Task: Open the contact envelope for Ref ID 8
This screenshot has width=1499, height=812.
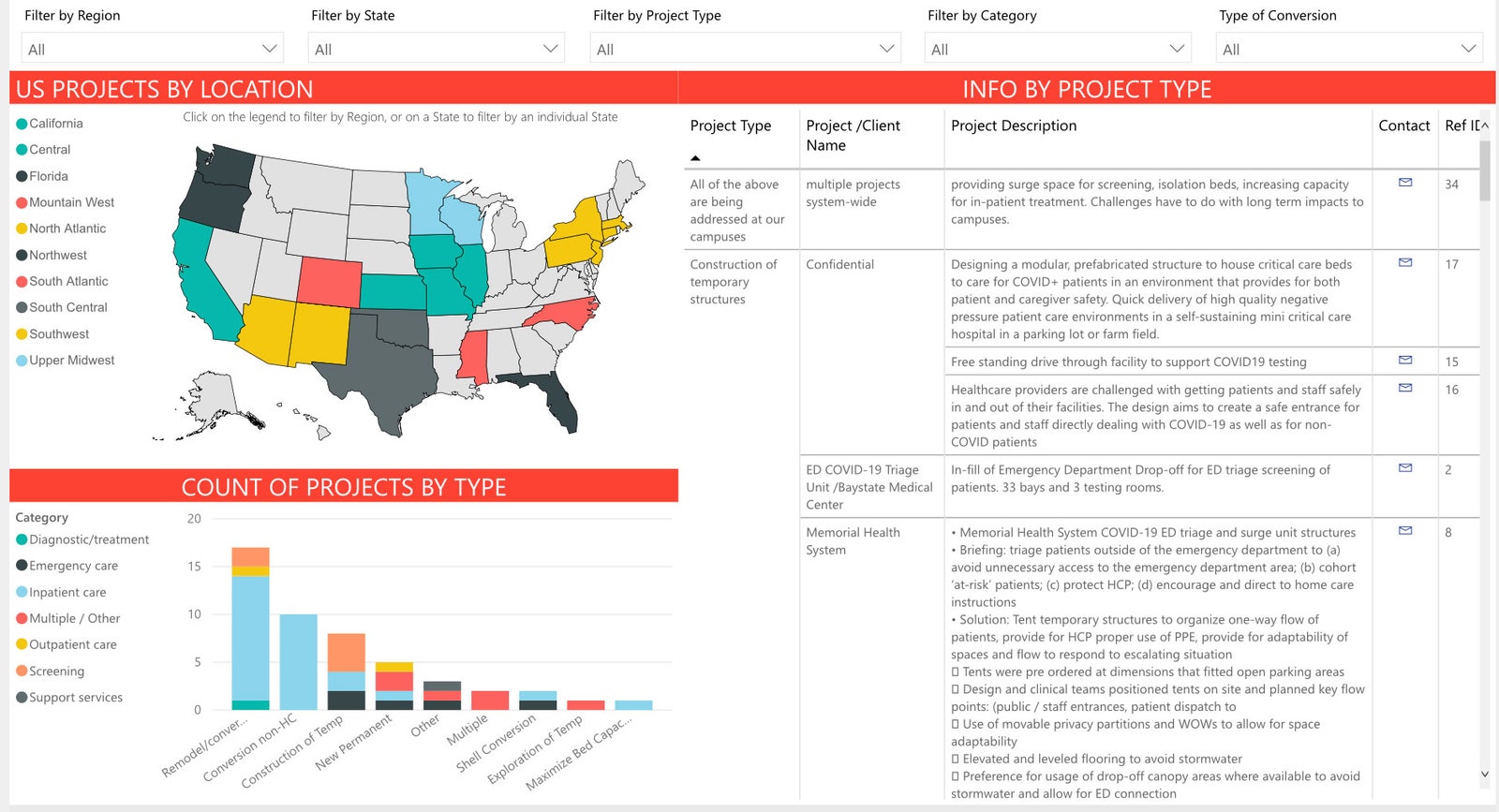Action: (x=1405, y=530)
